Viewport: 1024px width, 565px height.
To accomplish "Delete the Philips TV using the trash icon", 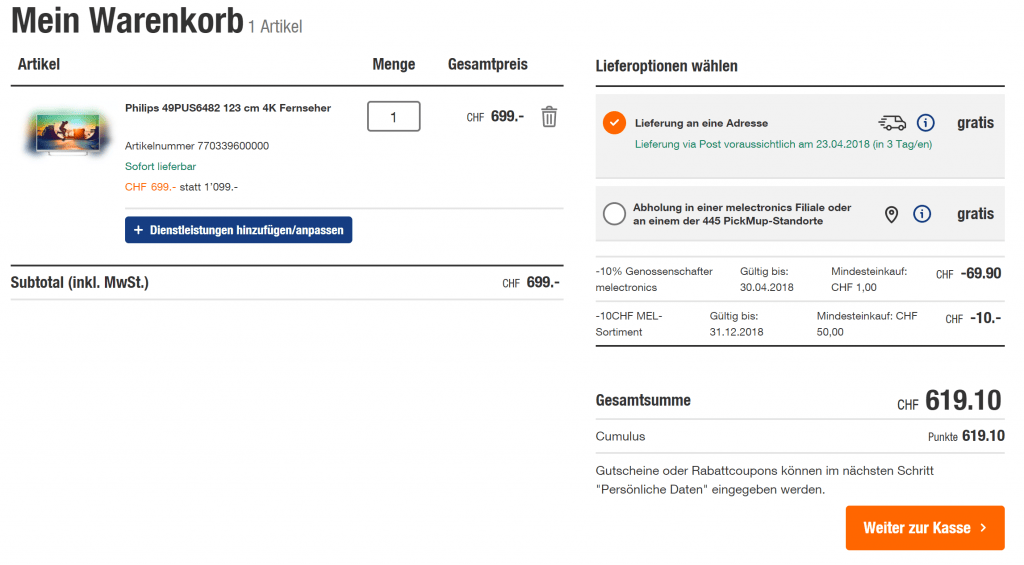I will (549, 117).
